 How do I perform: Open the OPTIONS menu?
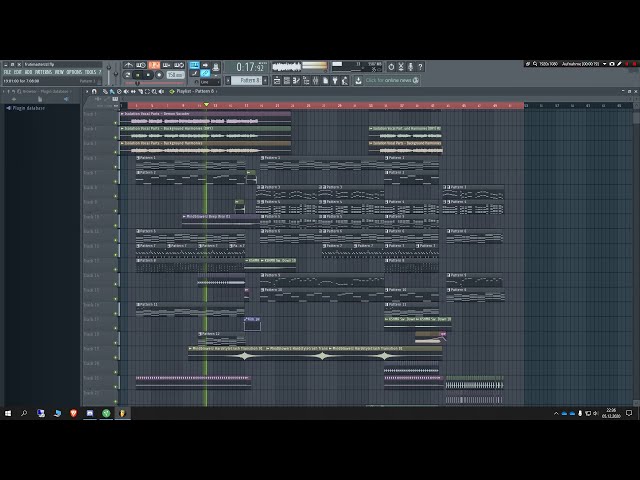point(74,72)
